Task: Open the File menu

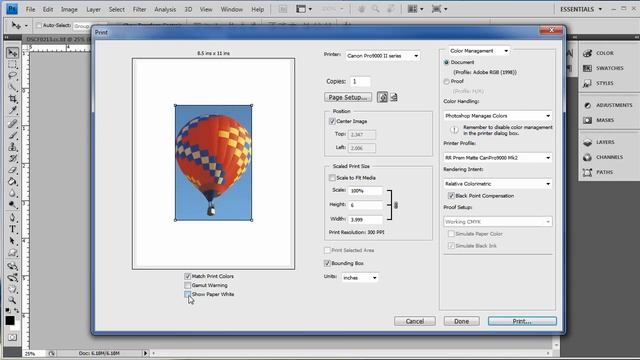Action: 30,9
